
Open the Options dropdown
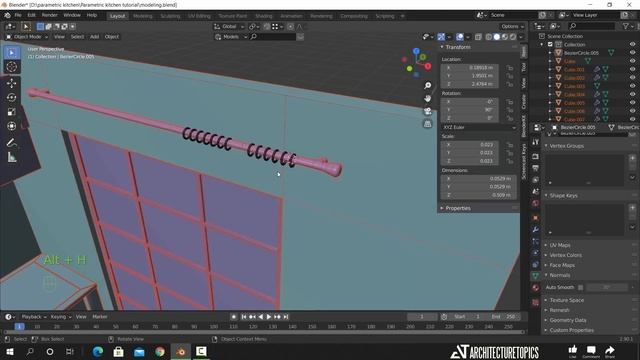[x=513, y=27]
